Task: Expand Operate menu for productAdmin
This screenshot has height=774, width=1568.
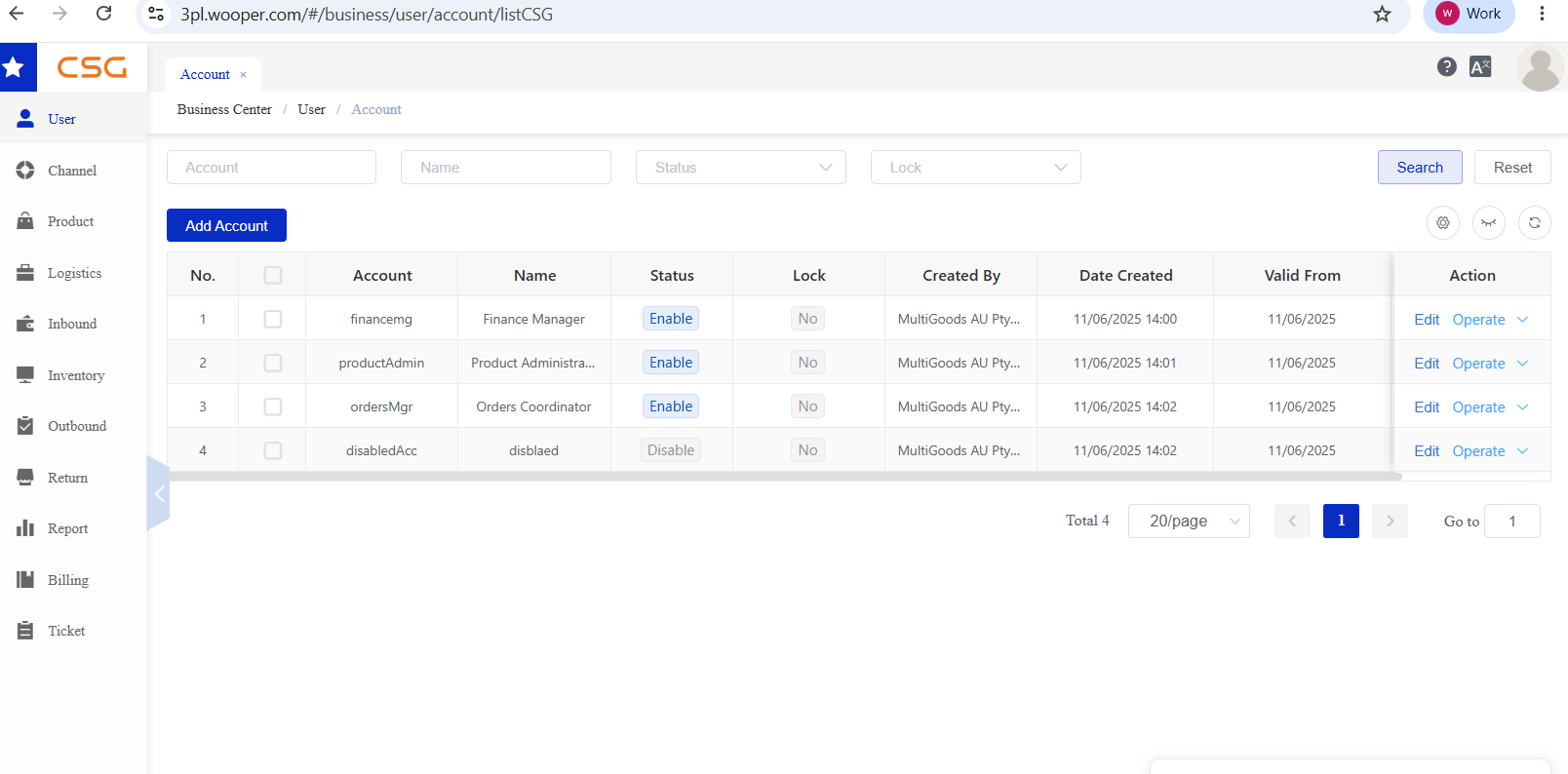Action: point(1490,364)
